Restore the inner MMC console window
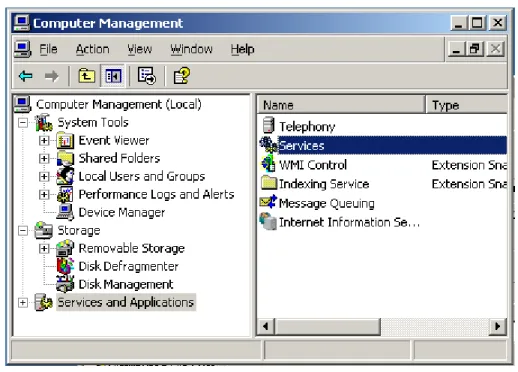Screen dimensions: 518x372 pos(475,49)
